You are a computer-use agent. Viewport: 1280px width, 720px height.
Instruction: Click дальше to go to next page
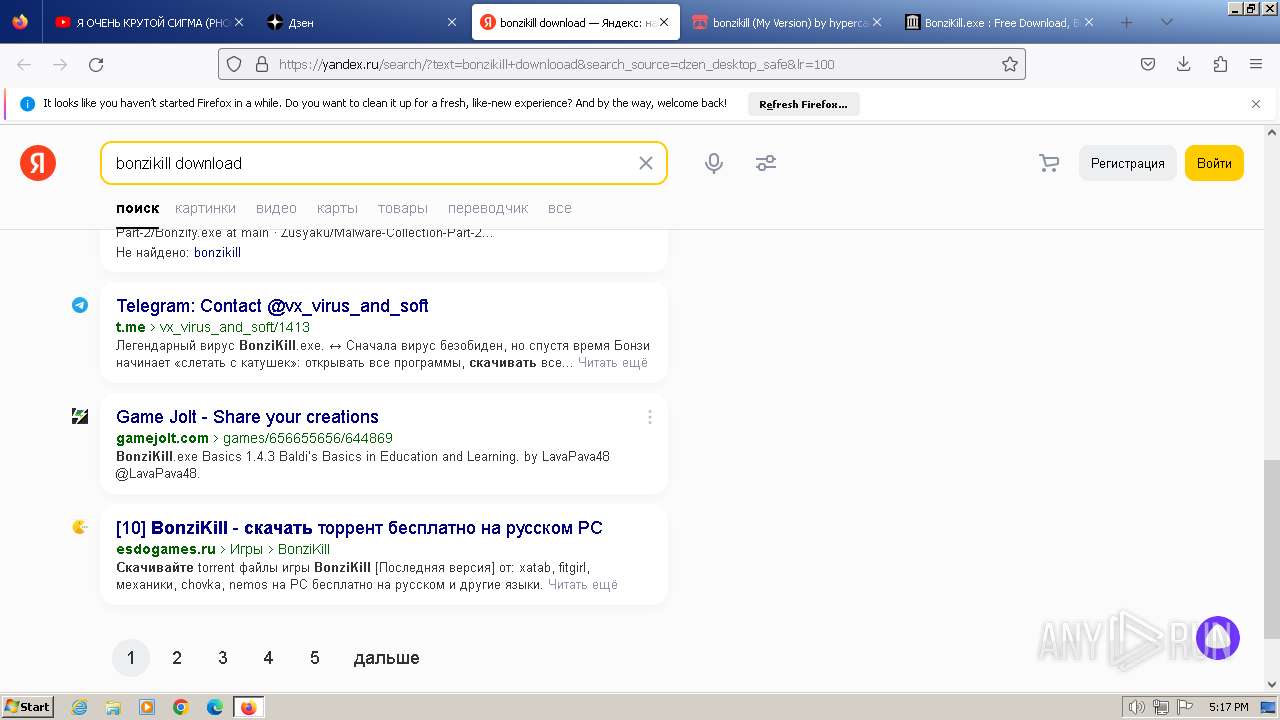pos(386,658)
